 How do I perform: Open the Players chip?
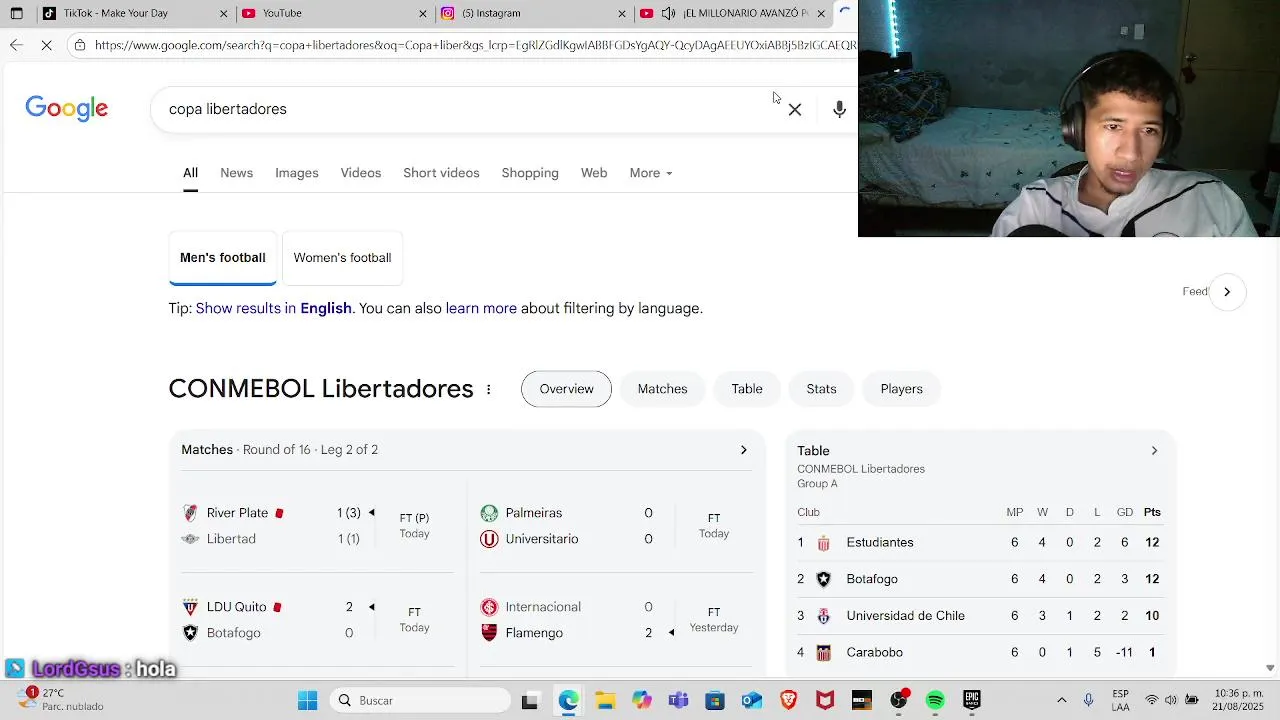[x=901, y=389]
